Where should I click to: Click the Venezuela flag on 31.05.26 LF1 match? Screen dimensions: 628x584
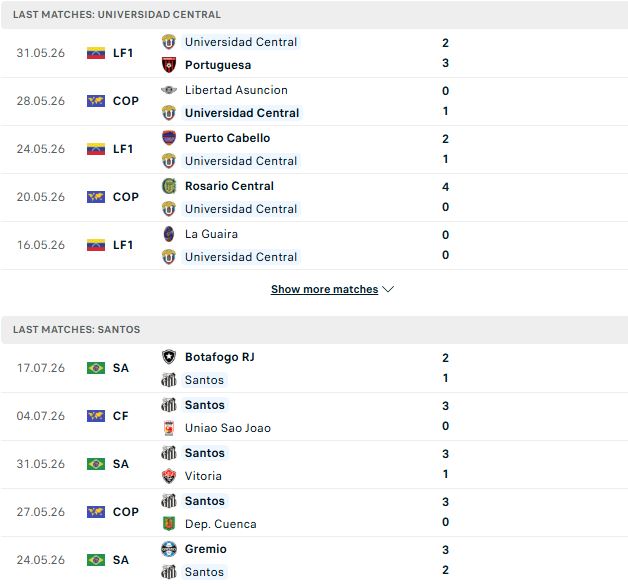[96, 53]
